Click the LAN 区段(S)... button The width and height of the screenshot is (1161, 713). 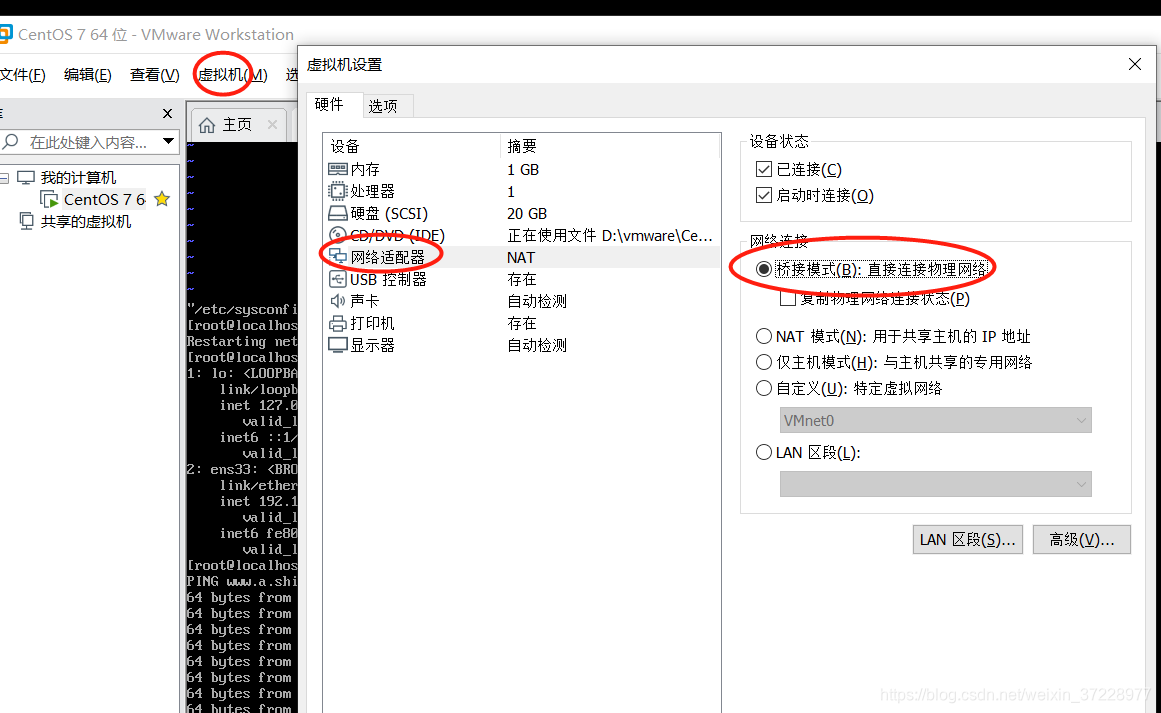point(967,540)
